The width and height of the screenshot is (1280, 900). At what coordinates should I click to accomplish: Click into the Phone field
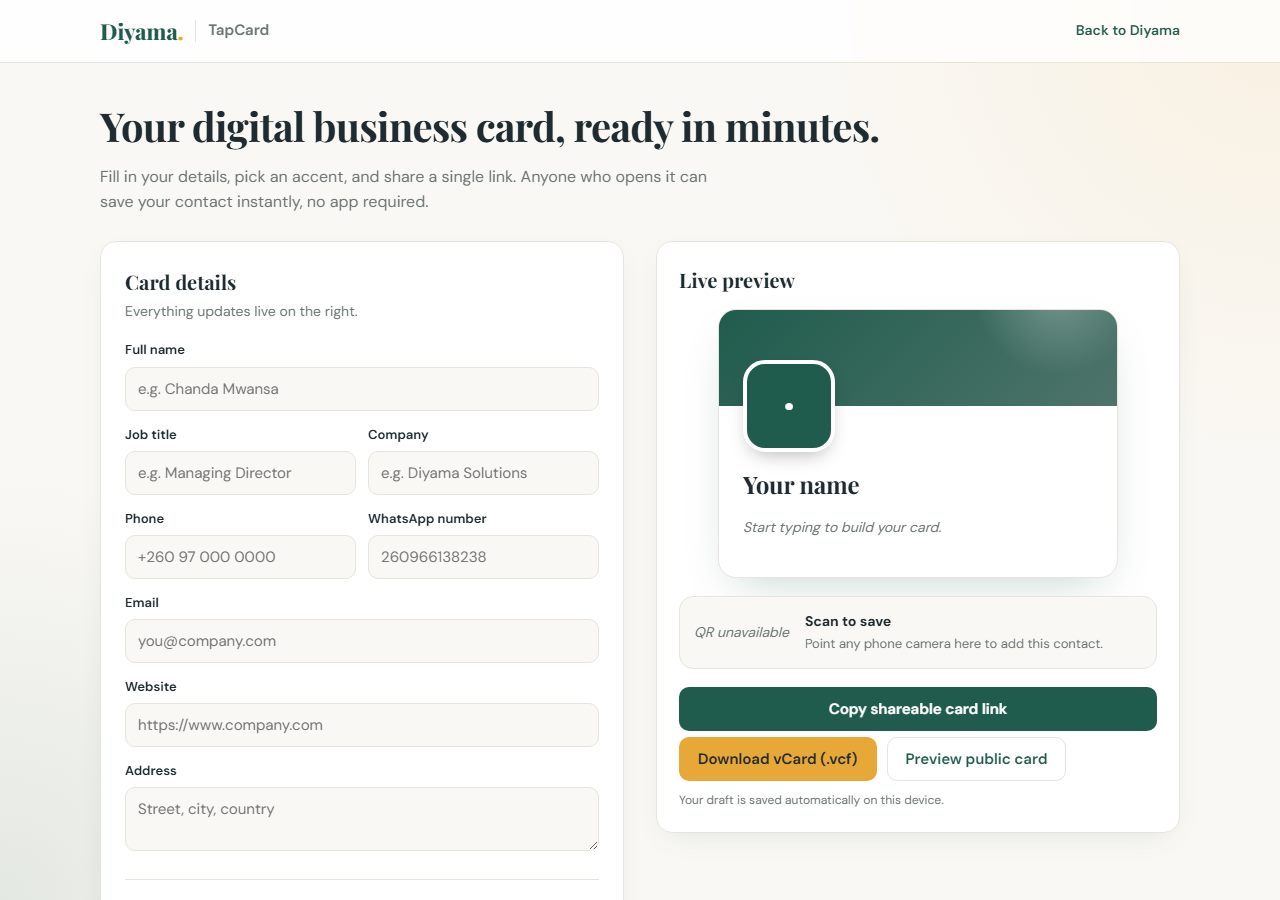[x=240, y=557]
